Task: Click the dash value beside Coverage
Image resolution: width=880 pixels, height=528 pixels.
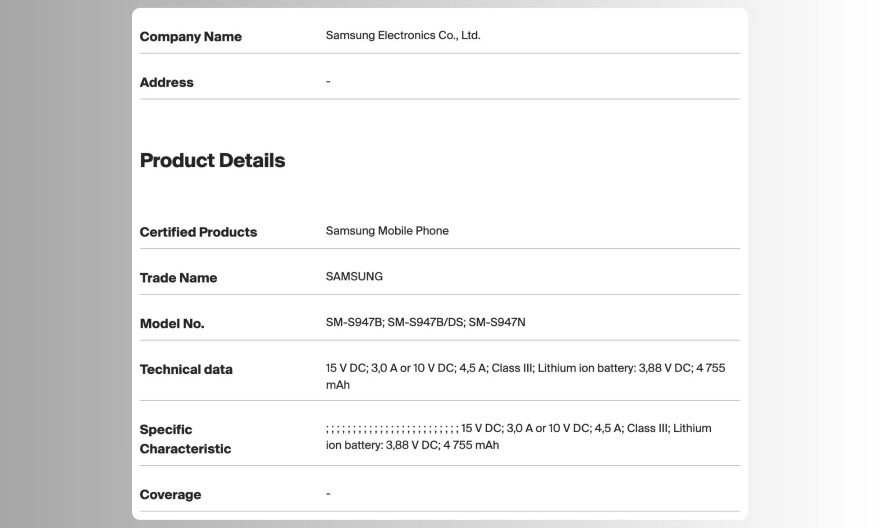Action: [328, 494]
